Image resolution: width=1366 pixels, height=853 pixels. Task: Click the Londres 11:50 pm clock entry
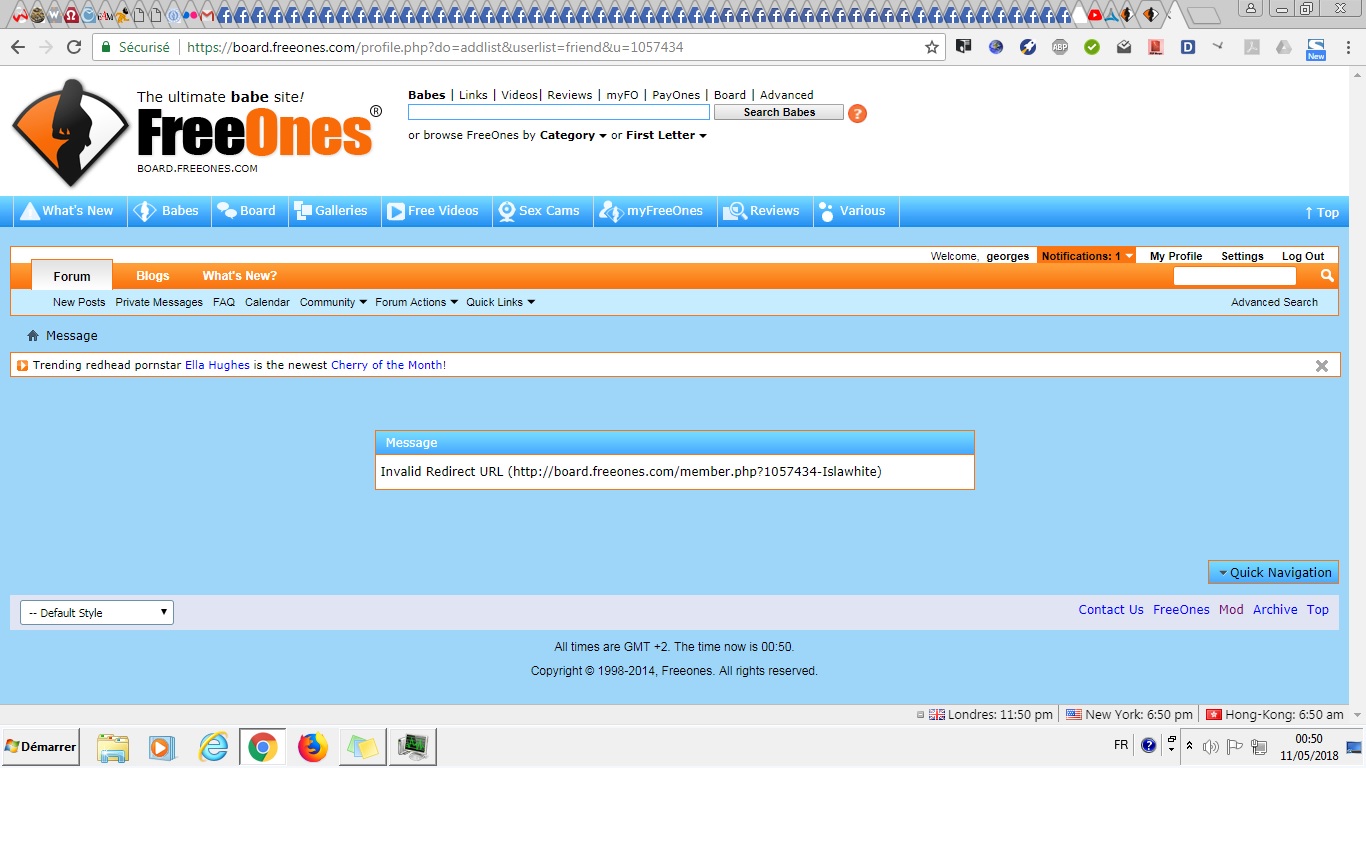990,715
